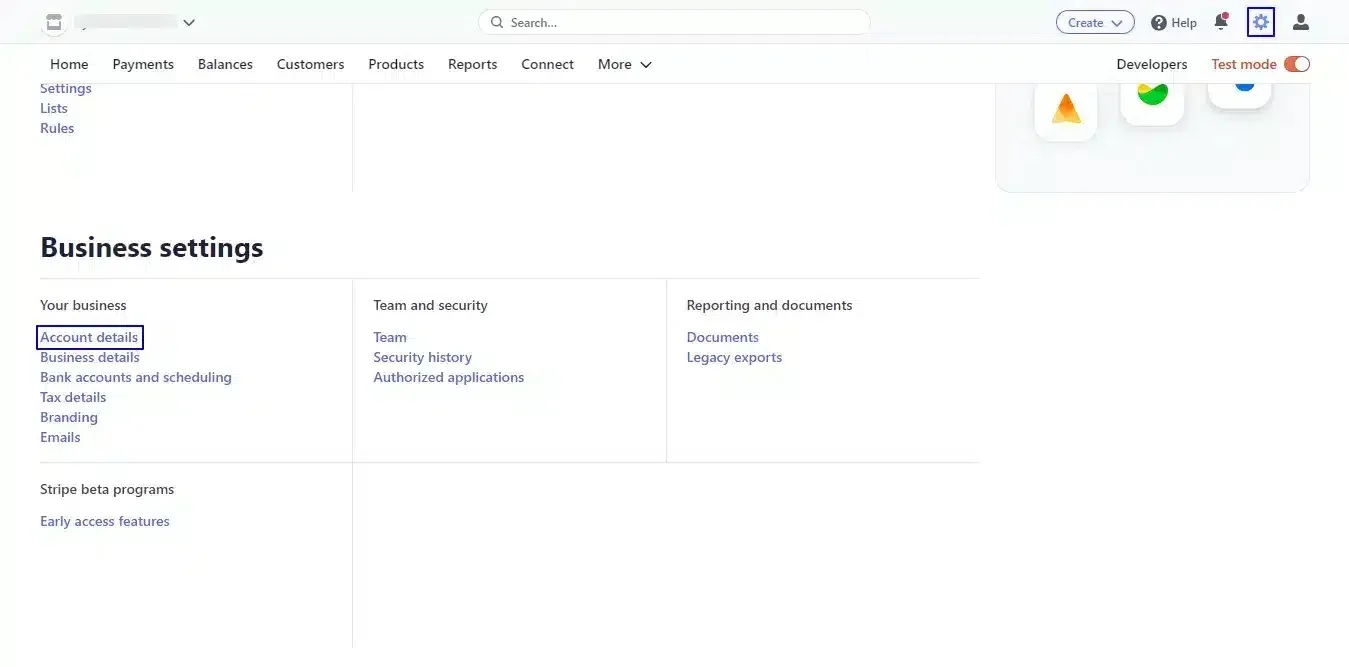This screenshot has width=1349, height=667.
Task: Open Account details settings
Action: 89,337
